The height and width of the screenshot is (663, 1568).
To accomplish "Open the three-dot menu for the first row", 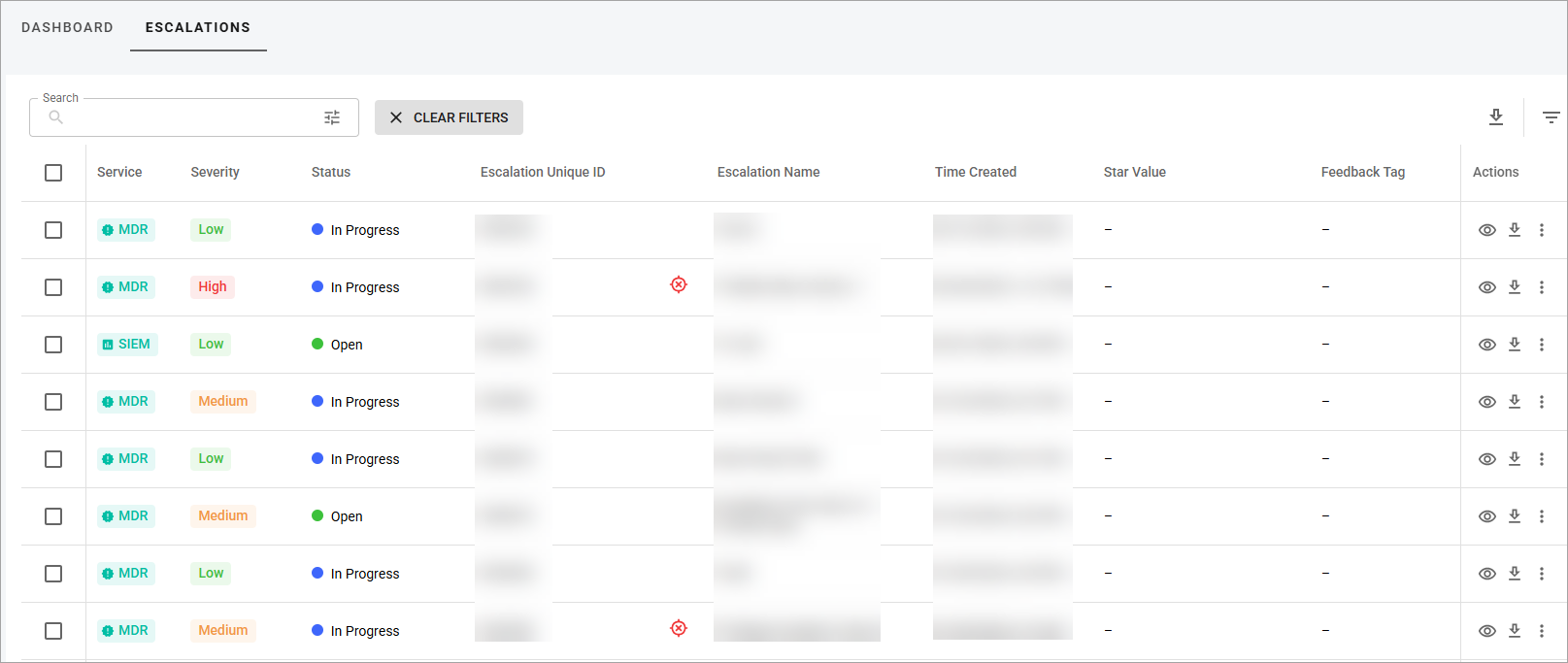I will point(1542,230).
